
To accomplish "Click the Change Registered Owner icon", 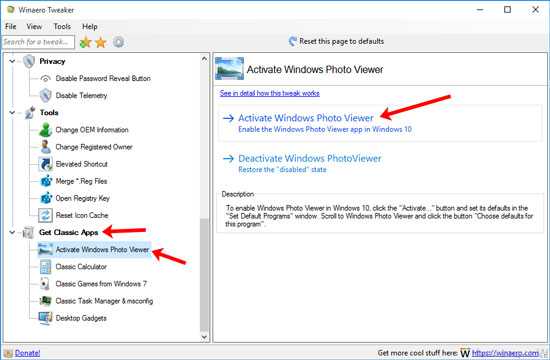I will click(x=46, y=147).
